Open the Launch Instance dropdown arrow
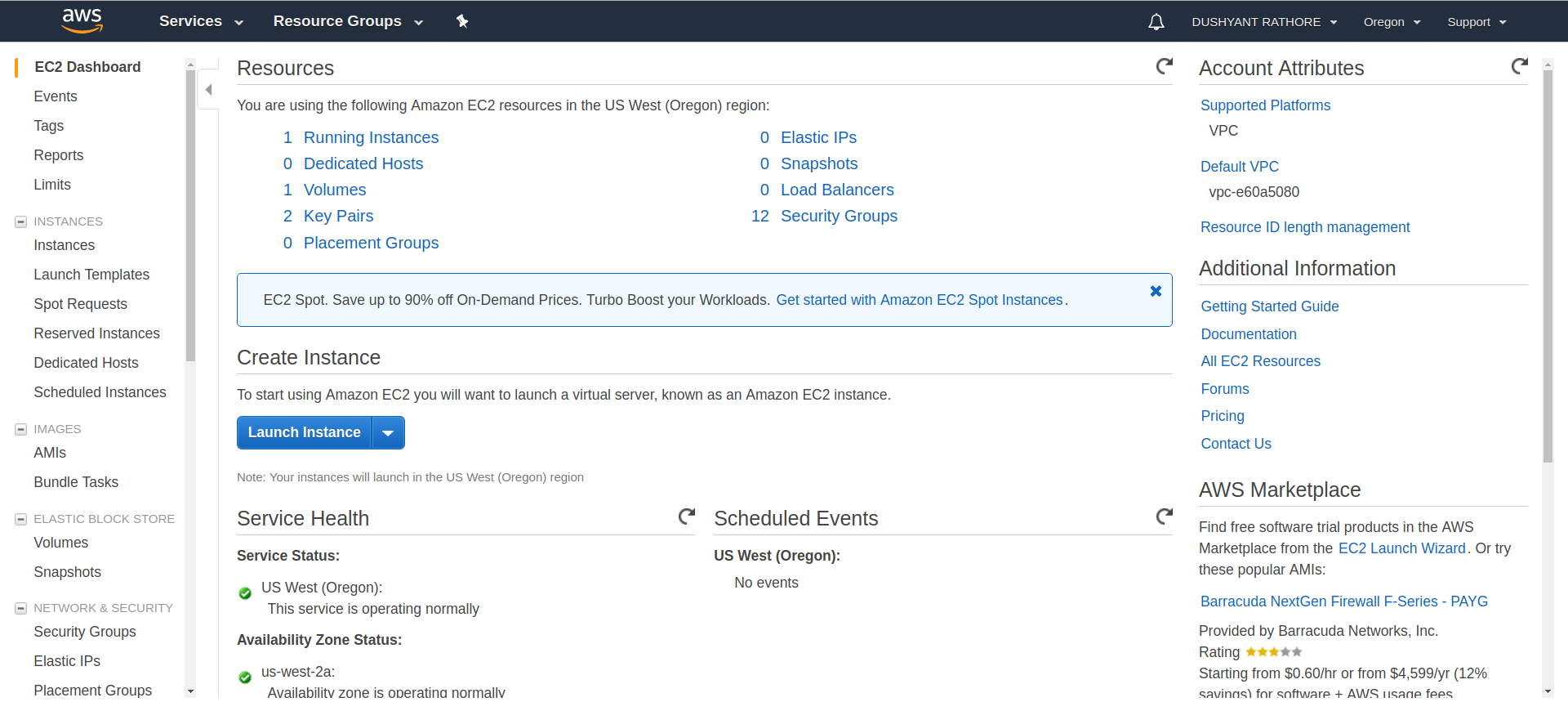The height and width of the screenshot is (702, 1568). 389,433
